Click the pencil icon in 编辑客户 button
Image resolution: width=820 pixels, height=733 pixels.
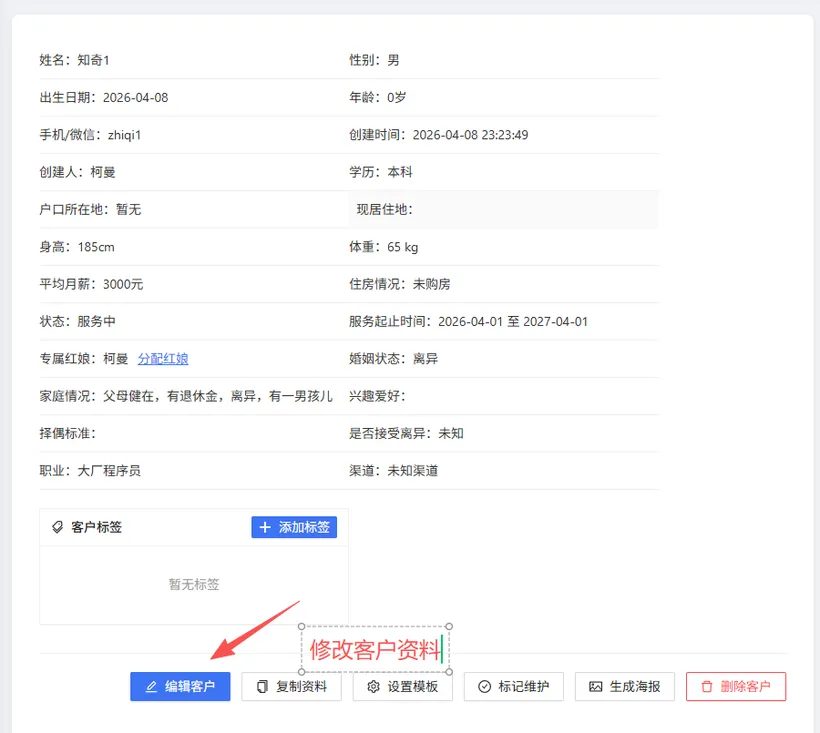[x=152, y=687]
